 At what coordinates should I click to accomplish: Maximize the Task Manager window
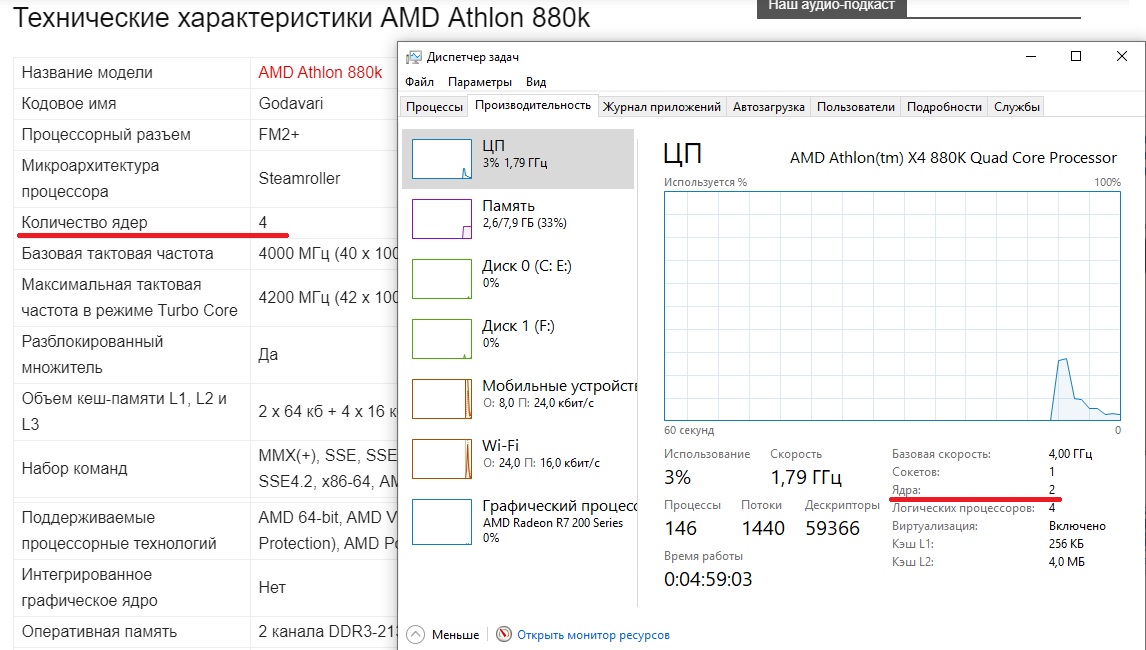click(x=1076, y=57)
